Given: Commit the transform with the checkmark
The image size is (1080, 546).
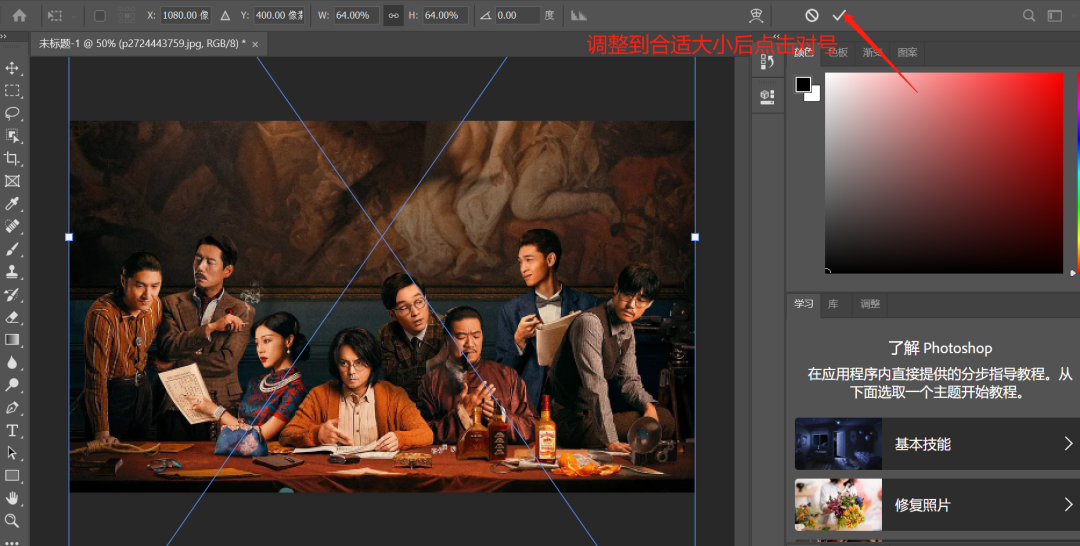Looking at the screenshot, I should coord(840,16).
